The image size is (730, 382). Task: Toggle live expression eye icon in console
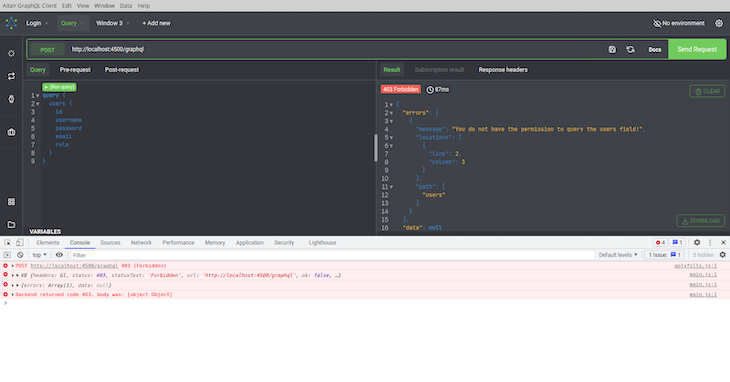click(59, 255)
